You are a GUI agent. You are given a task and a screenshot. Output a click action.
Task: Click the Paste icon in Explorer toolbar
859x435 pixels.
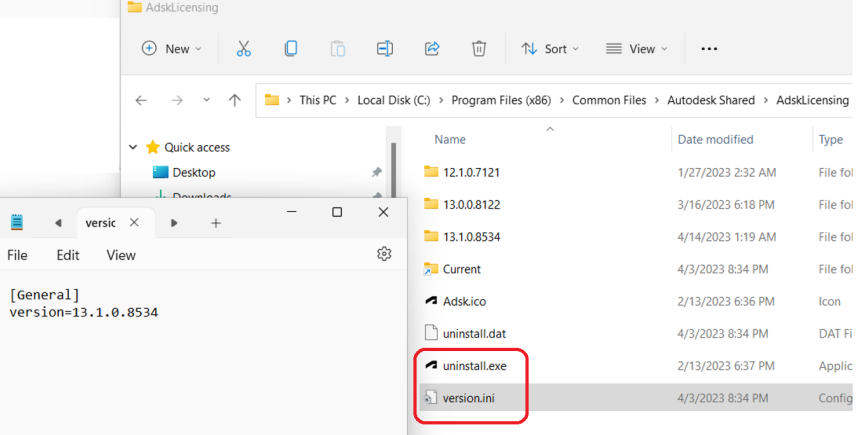coord(338,49)
